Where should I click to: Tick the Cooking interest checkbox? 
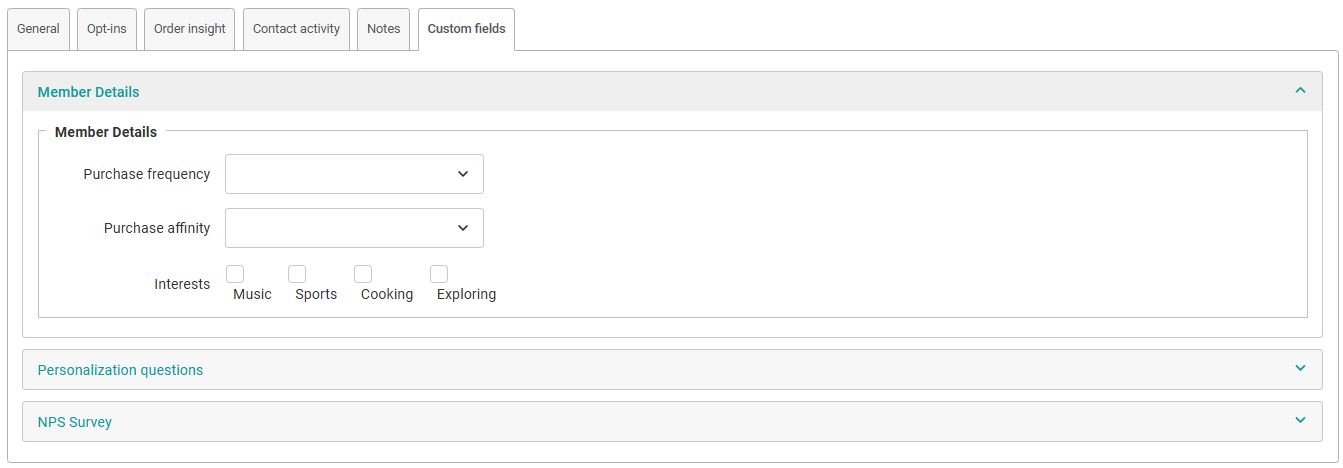tap(363, 274)
